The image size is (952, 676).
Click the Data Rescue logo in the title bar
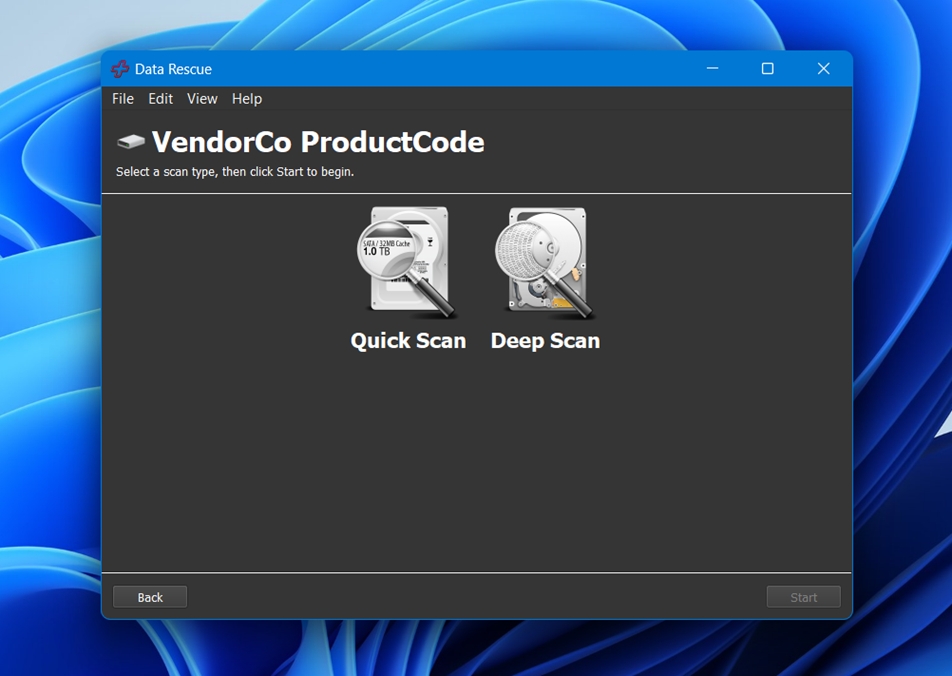pyautogui.click(x=122, y=69)
